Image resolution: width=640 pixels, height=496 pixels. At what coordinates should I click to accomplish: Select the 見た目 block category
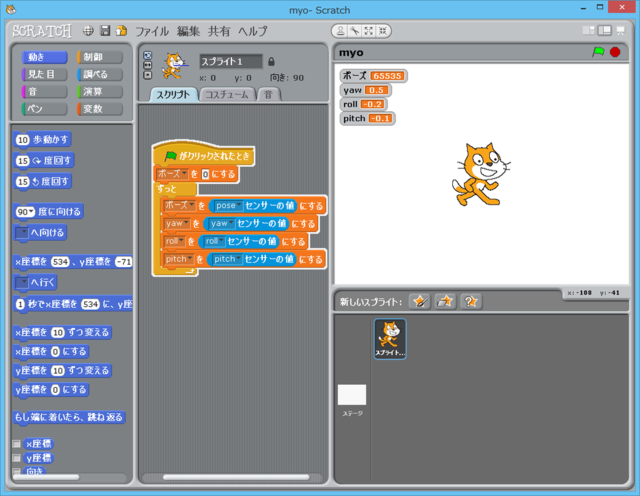(44, 74)
